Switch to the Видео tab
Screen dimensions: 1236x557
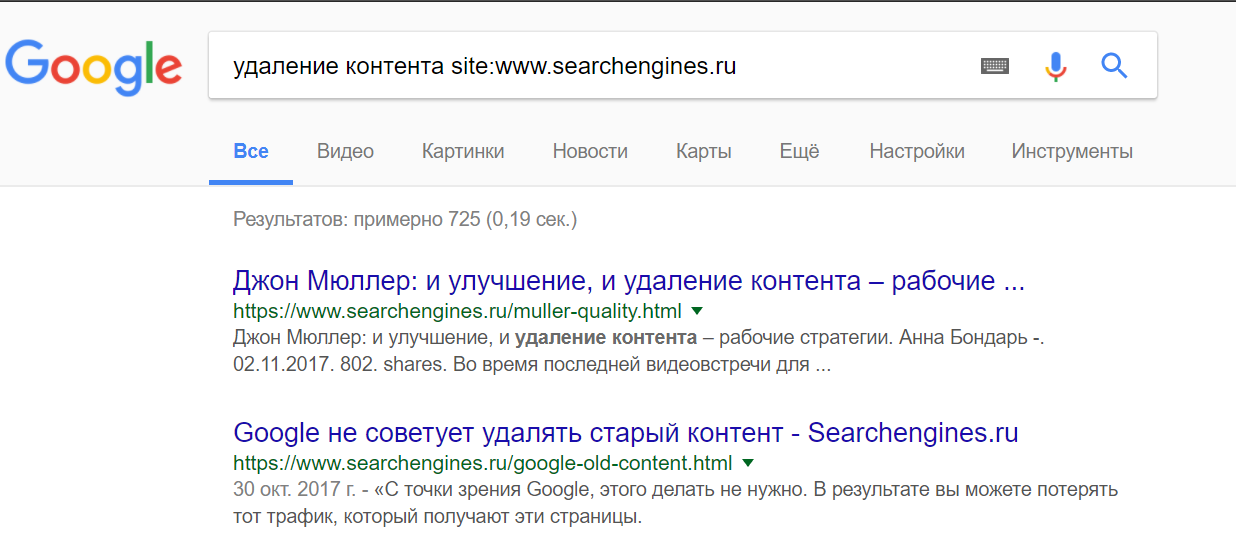[x=345, y=152]
